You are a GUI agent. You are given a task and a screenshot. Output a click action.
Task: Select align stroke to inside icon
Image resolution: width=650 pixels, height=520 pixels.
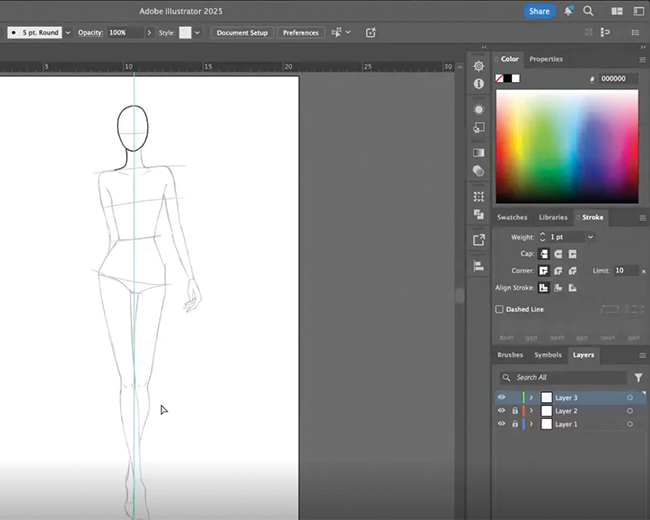tap(558, 288)
